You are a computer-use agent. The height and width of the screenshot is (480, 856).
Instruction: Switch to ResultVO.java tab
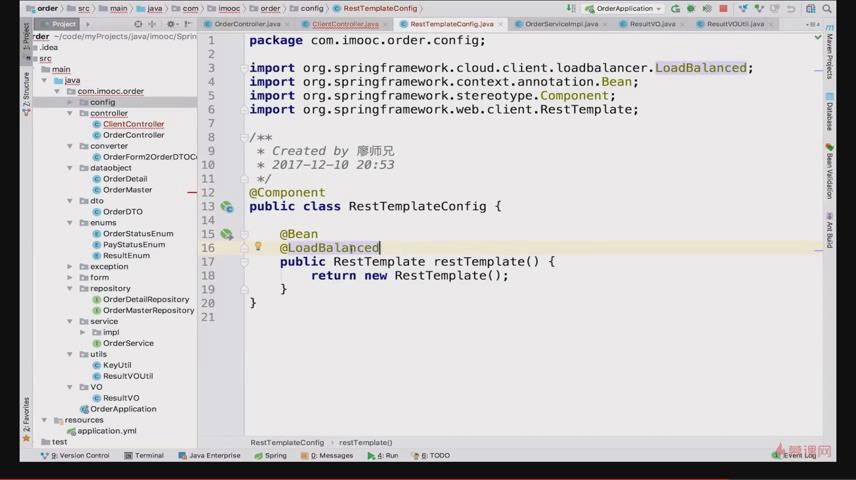pos(652,24)
